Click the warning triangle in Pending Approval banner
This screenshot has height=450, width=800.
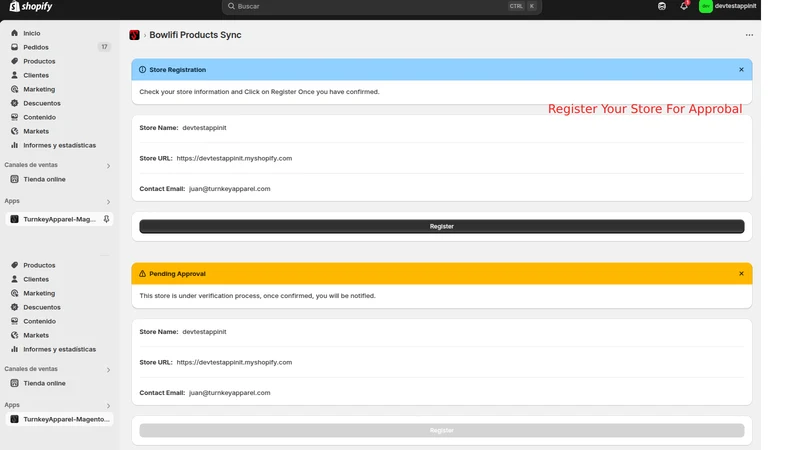click(142, 274)
